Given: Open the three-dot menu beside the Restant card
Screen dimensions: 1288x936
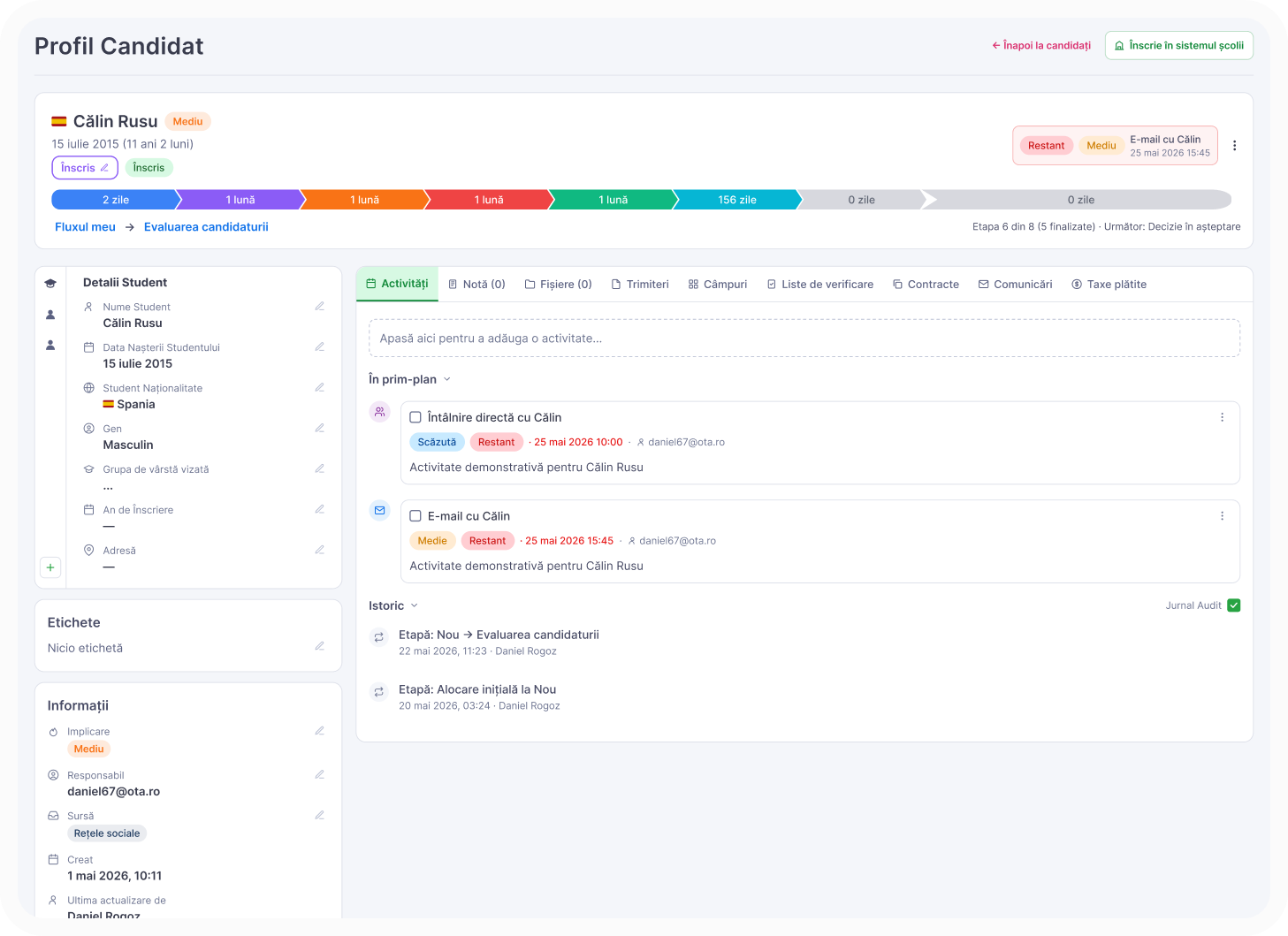Looking at the screenshot, I should tap(1235, 146).
